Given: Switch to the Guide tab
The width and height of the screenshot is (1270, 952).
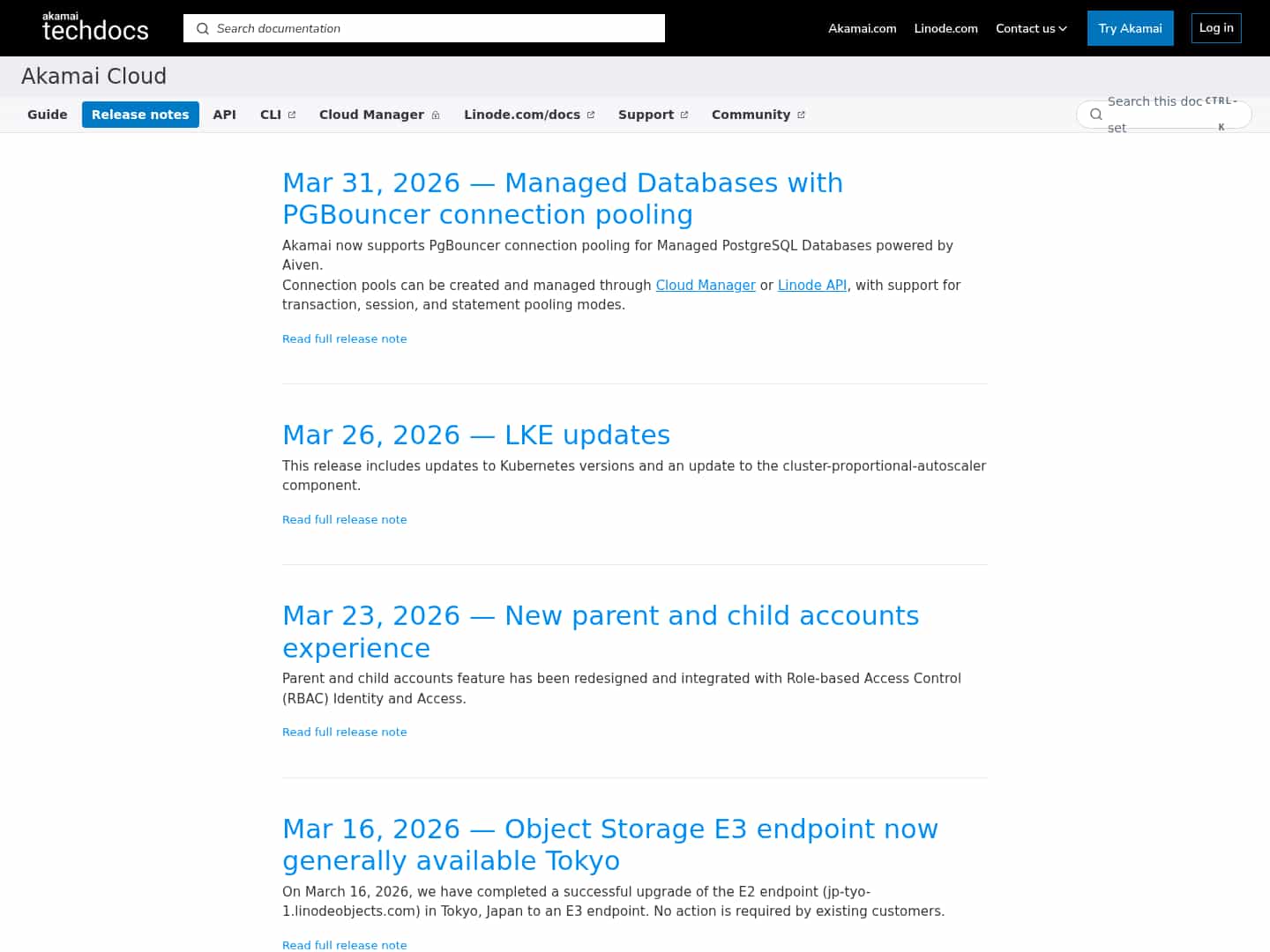Looking at the screenshot, I should pos(48,114).
